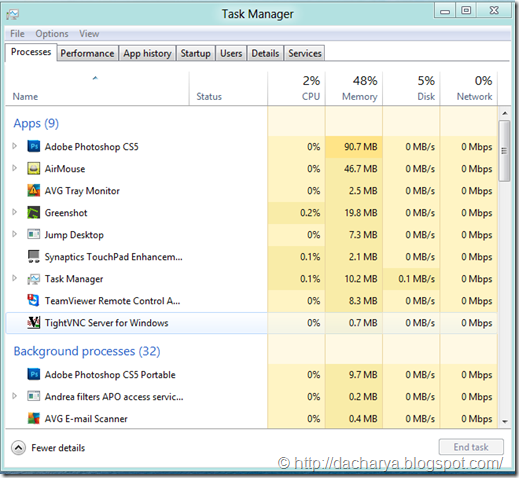Expand the AirMouse process group
Image resolution: width=519 pixels, height=478 pixels.
(14, 168)
